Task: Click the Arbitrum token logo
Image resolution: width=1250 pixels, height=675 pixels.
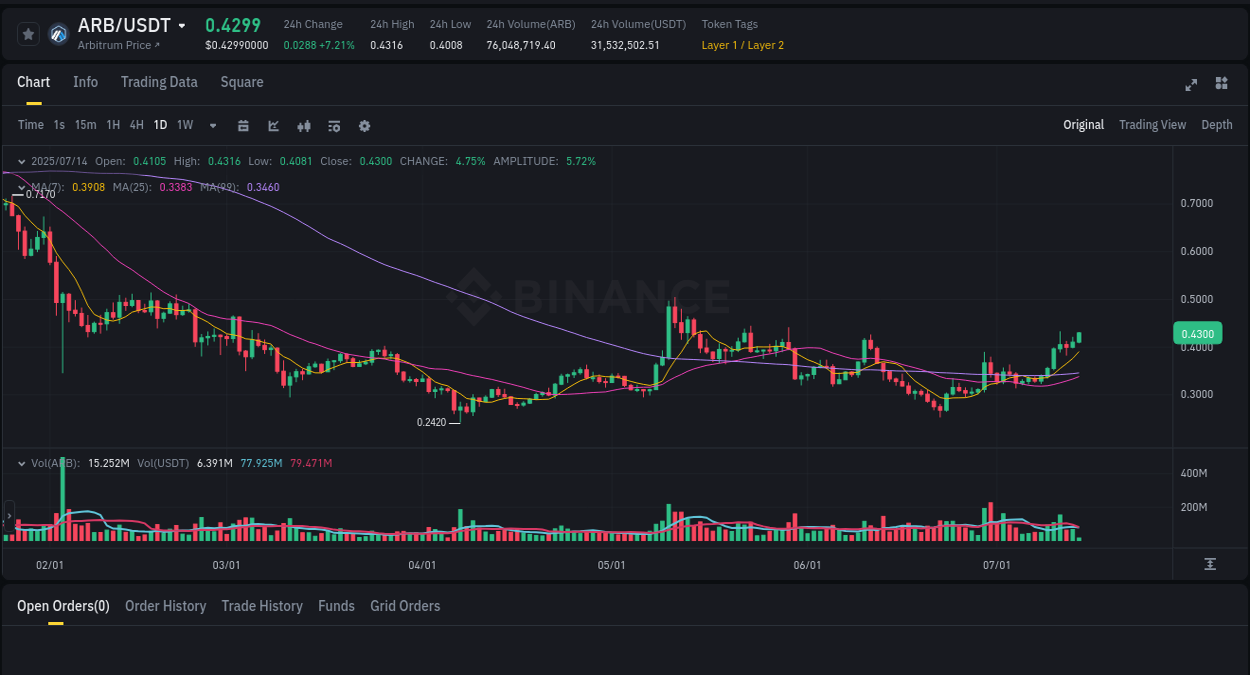Action: 57,33
